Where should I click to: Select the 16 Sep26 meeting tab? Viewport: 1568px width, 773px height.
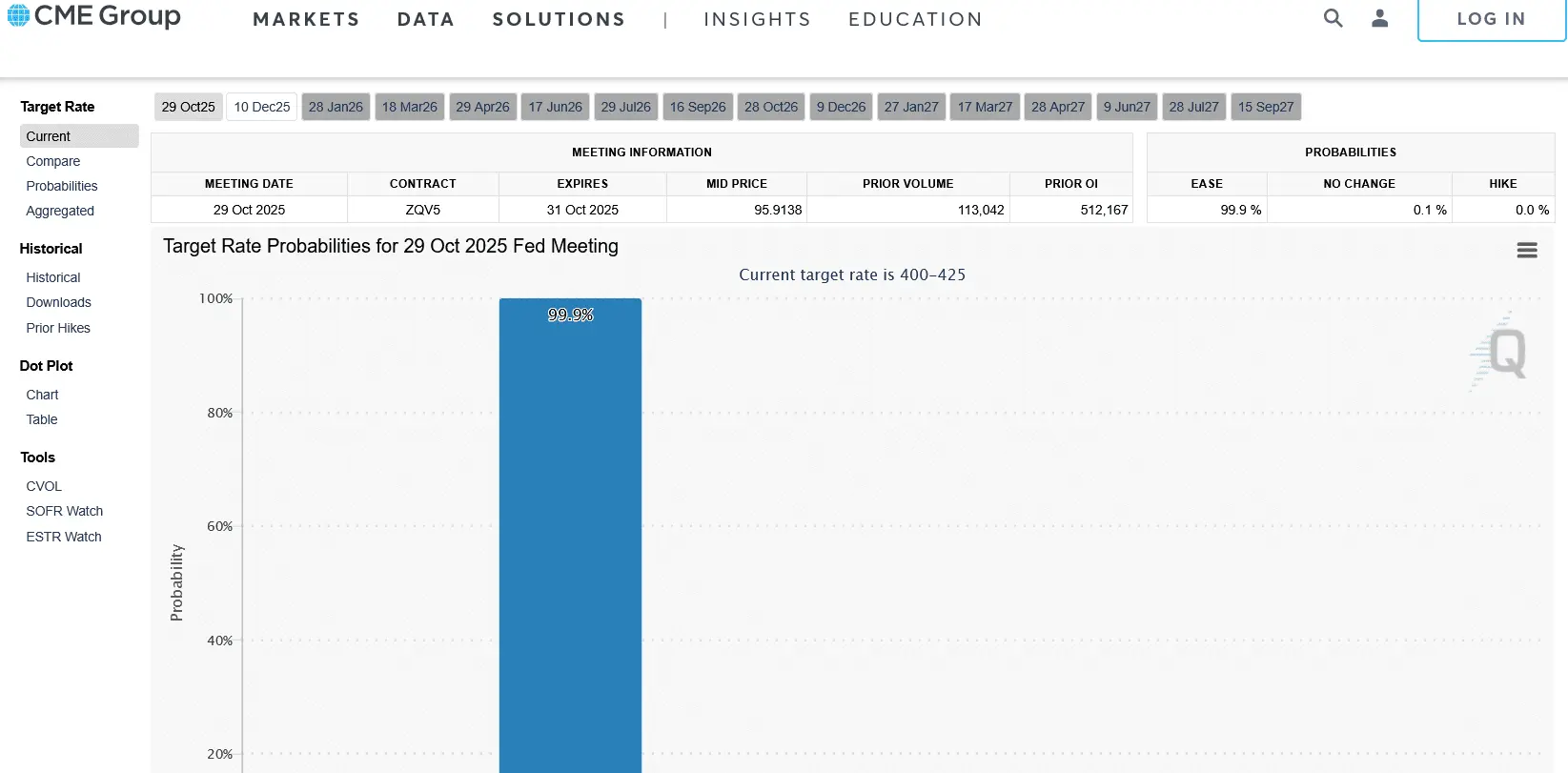(698, 107)
